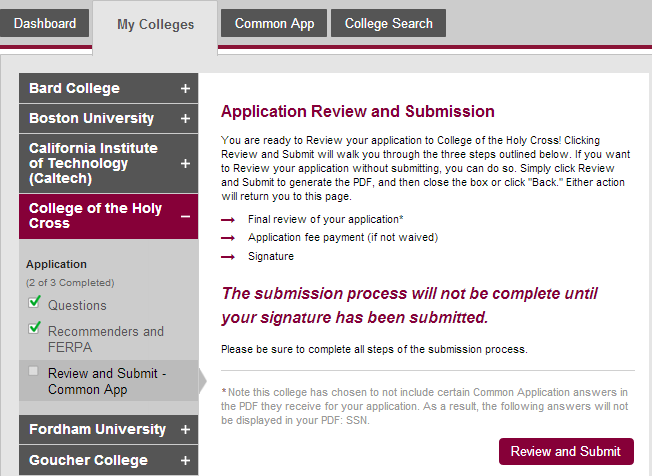652x476 pixels.
Task: Expand Boston University with its plus icon
Action: 185,119
